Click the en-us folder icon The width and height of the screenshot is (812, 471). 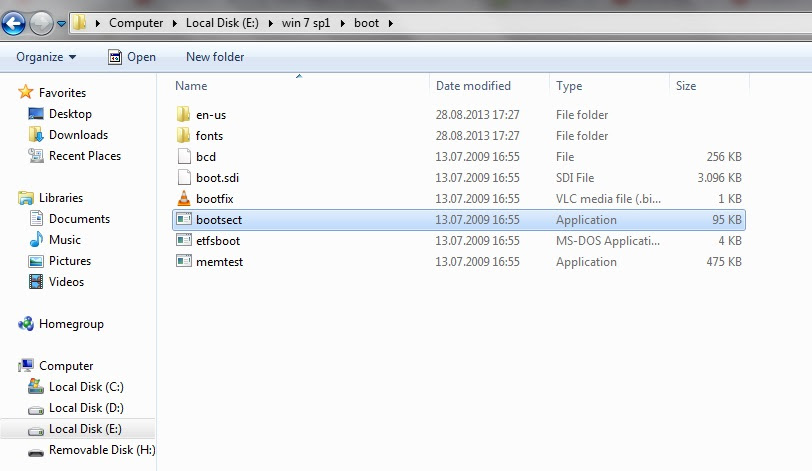(x=183, y=114)
